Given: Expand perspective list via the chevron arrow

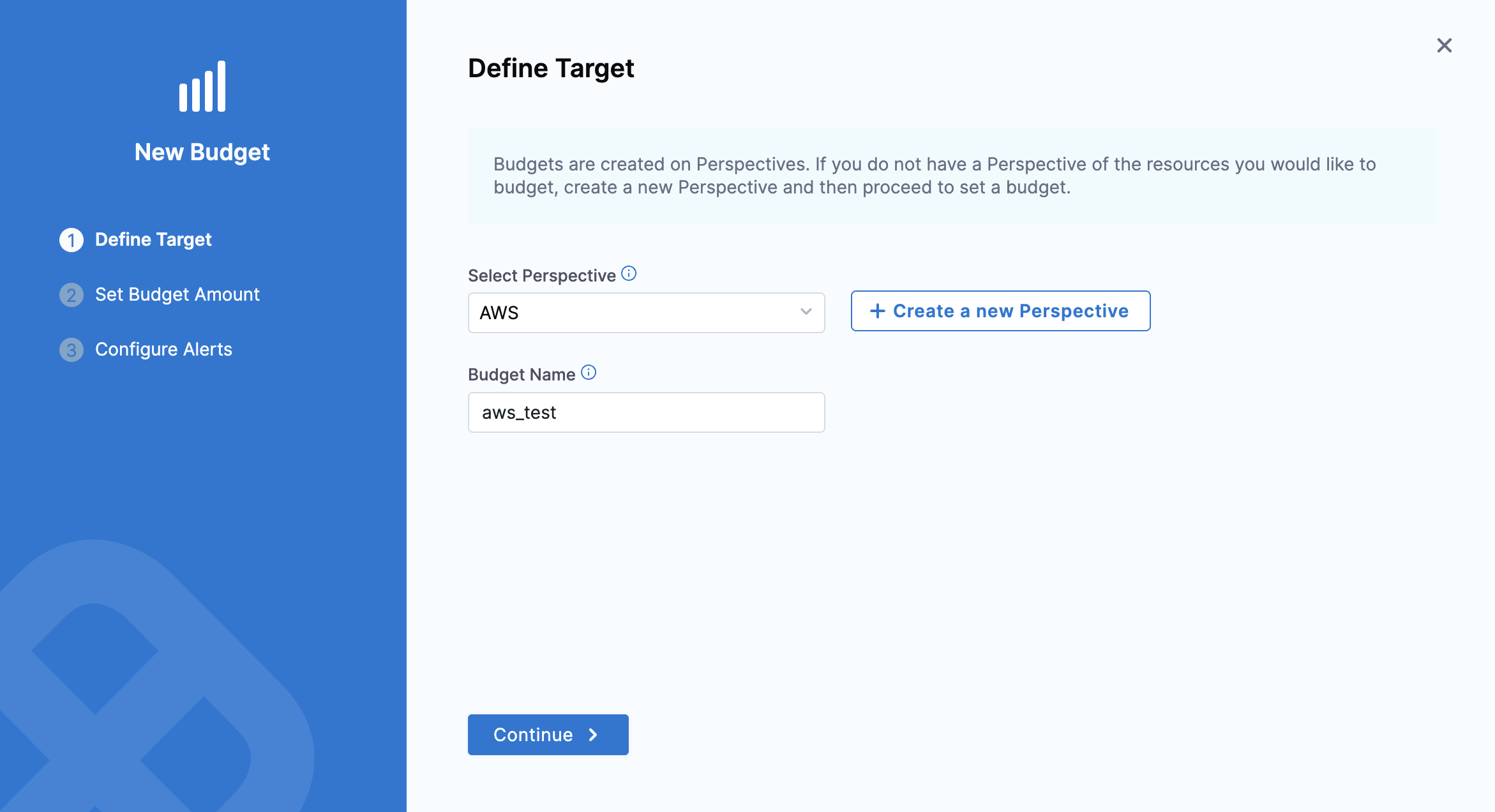Looking at the screenshot, I should coord(806,312).
